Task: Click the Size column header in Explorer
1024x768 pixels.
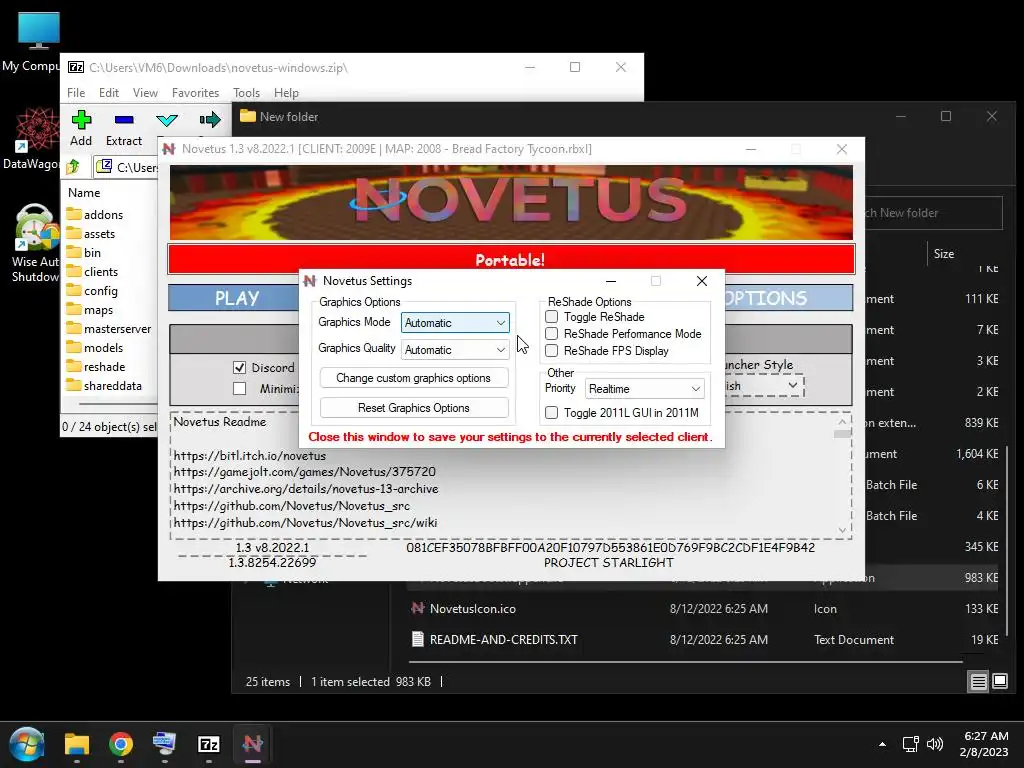Action: (944, 253)
